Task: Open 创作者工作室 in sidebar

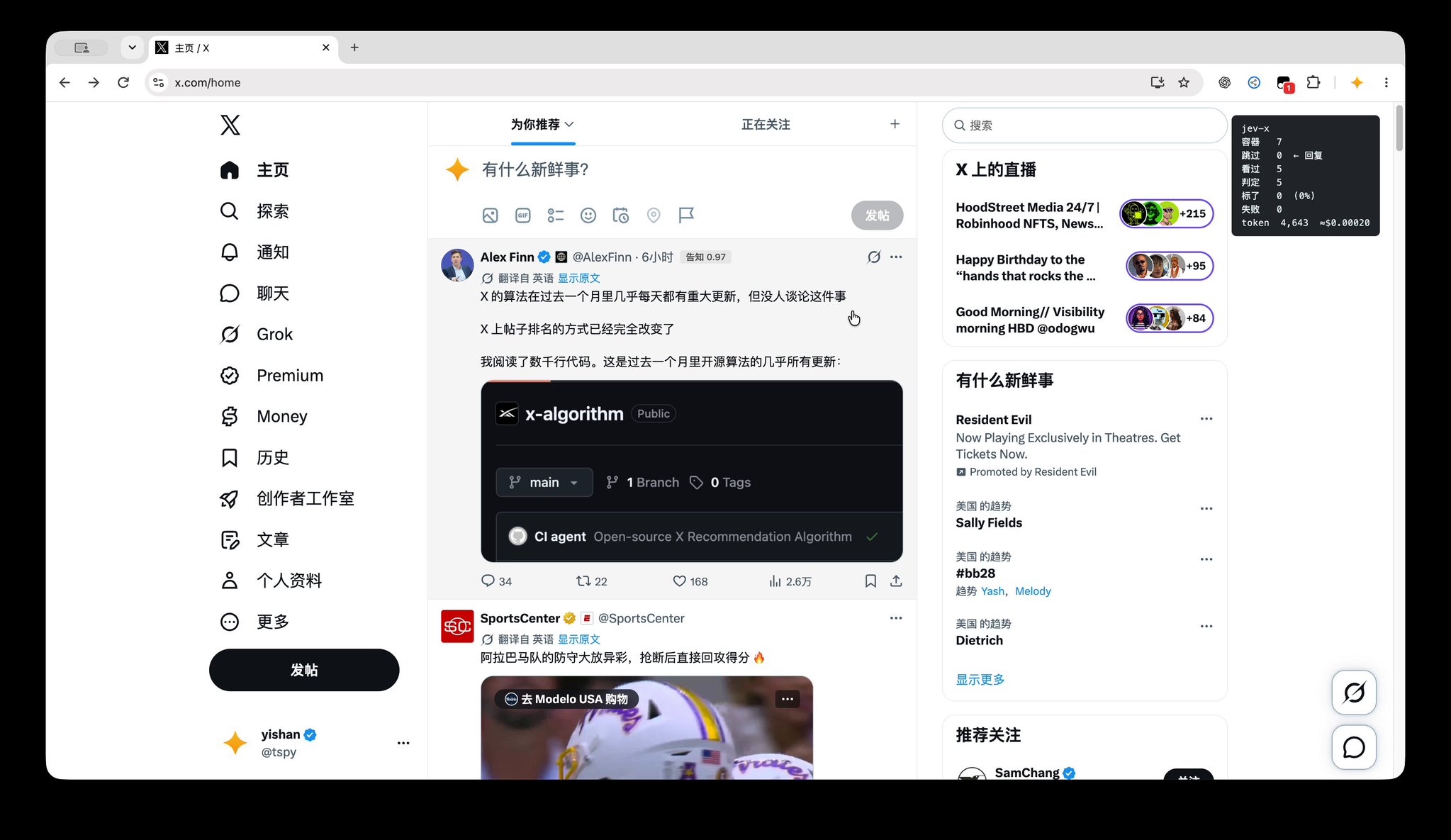Action: pos(287,499)
